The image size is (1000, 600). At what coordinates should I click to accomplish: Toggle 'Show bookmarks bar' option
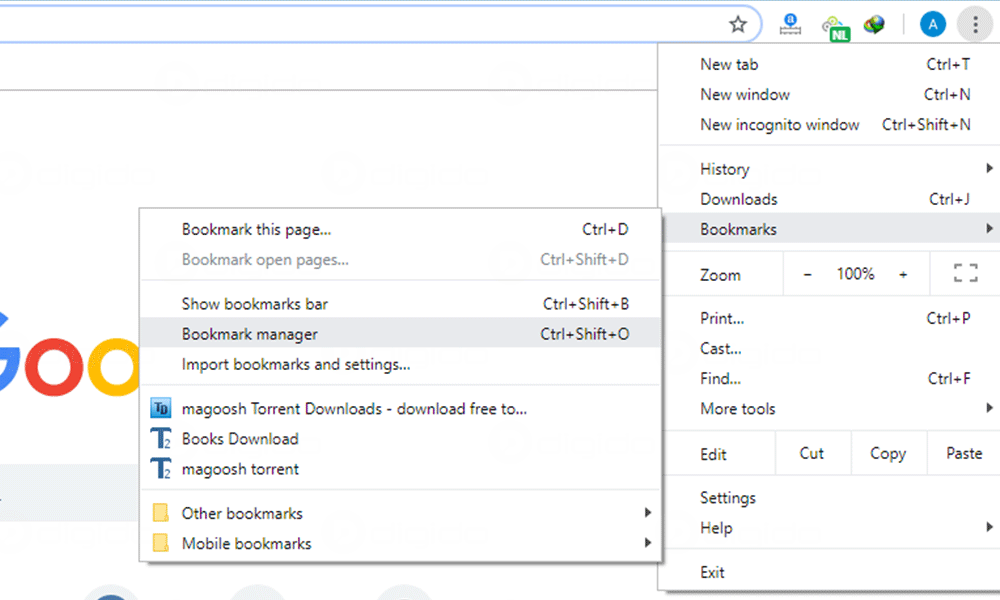click(255, 304)
